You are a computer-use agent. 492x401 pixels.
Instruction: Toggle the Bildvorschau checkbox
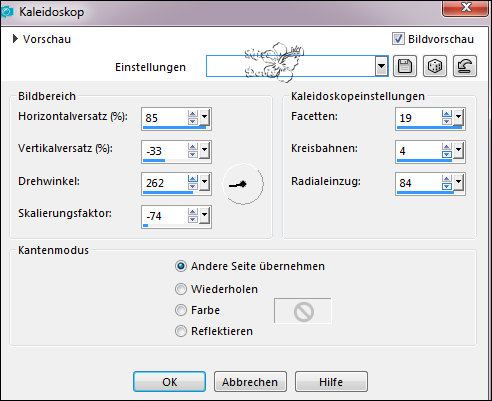tap(398, 39)
